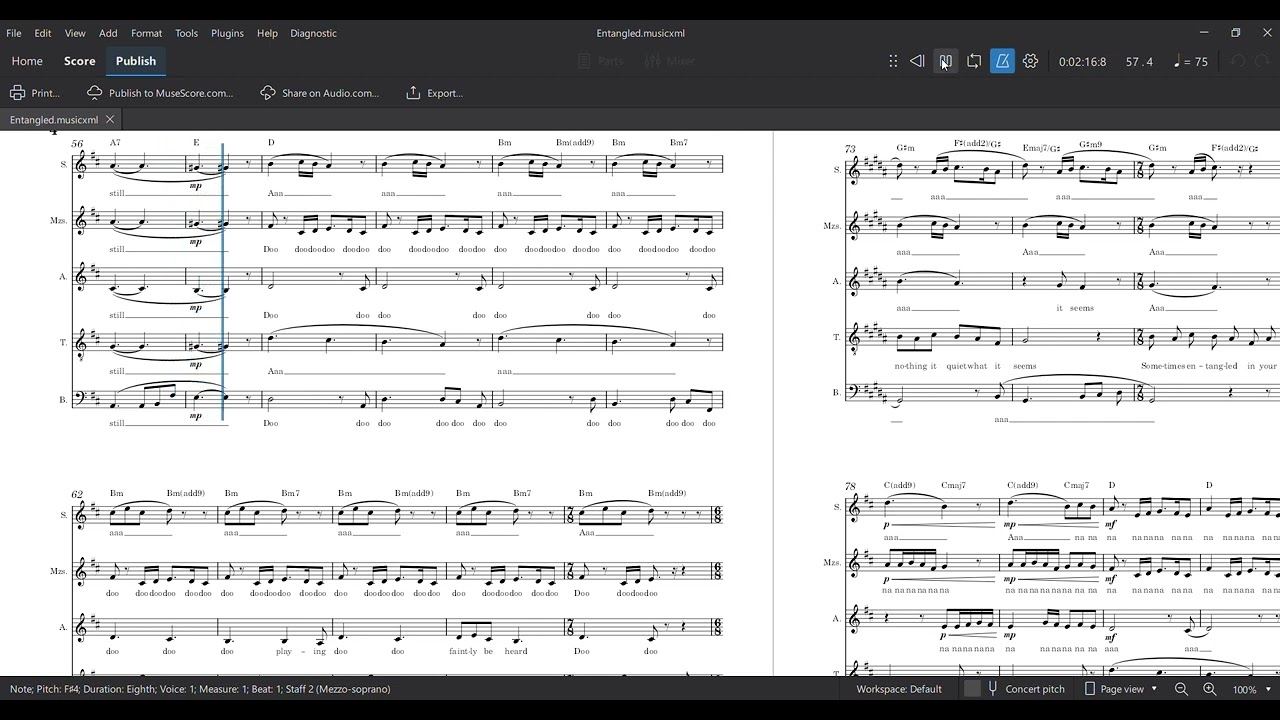The image size is (1280, 720).
Task: Open the Tools menu
Action: tap(187, 33)
